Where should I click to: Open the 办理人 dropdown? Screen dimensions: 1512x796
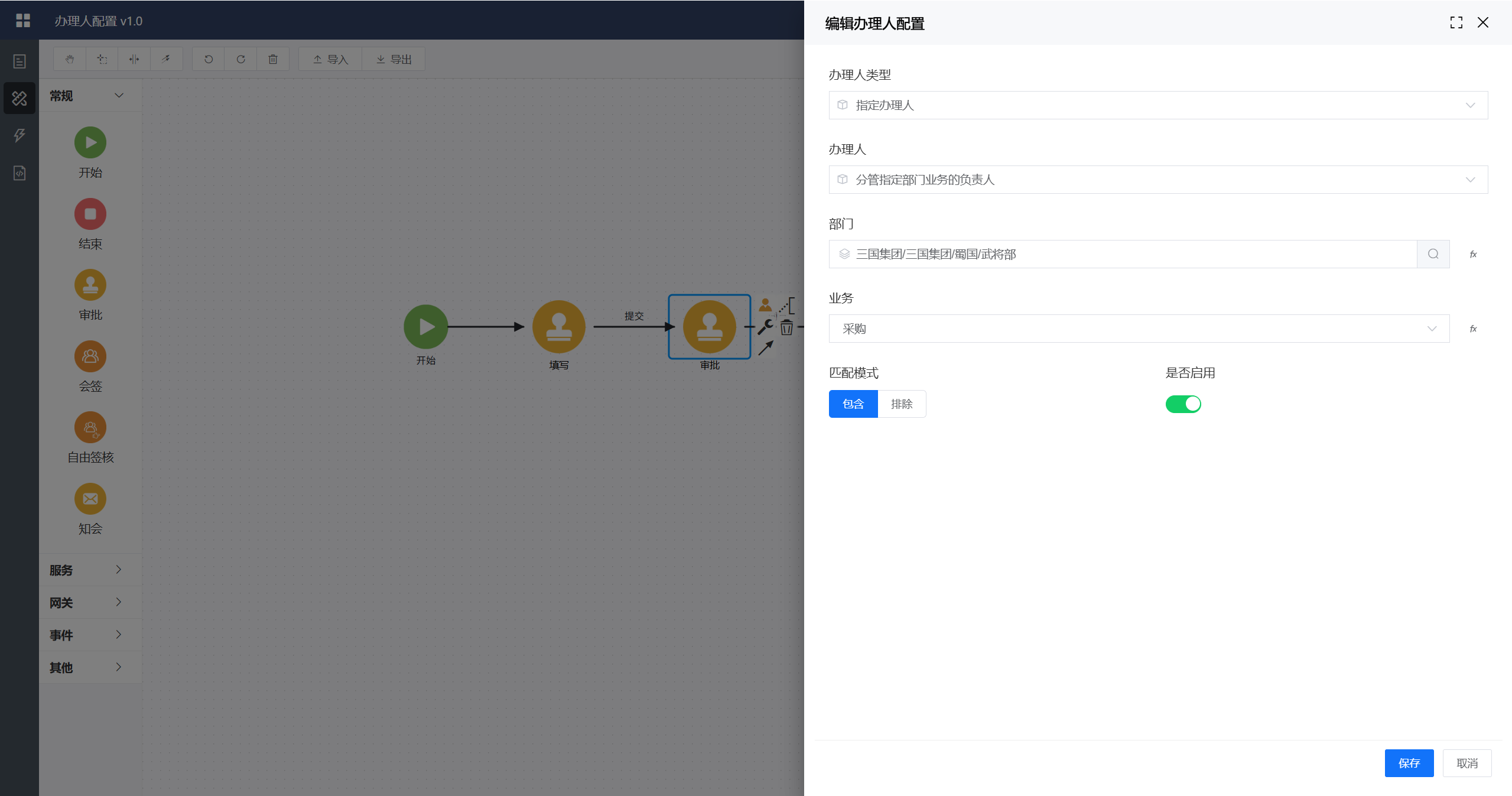(x=1157, y=180)
